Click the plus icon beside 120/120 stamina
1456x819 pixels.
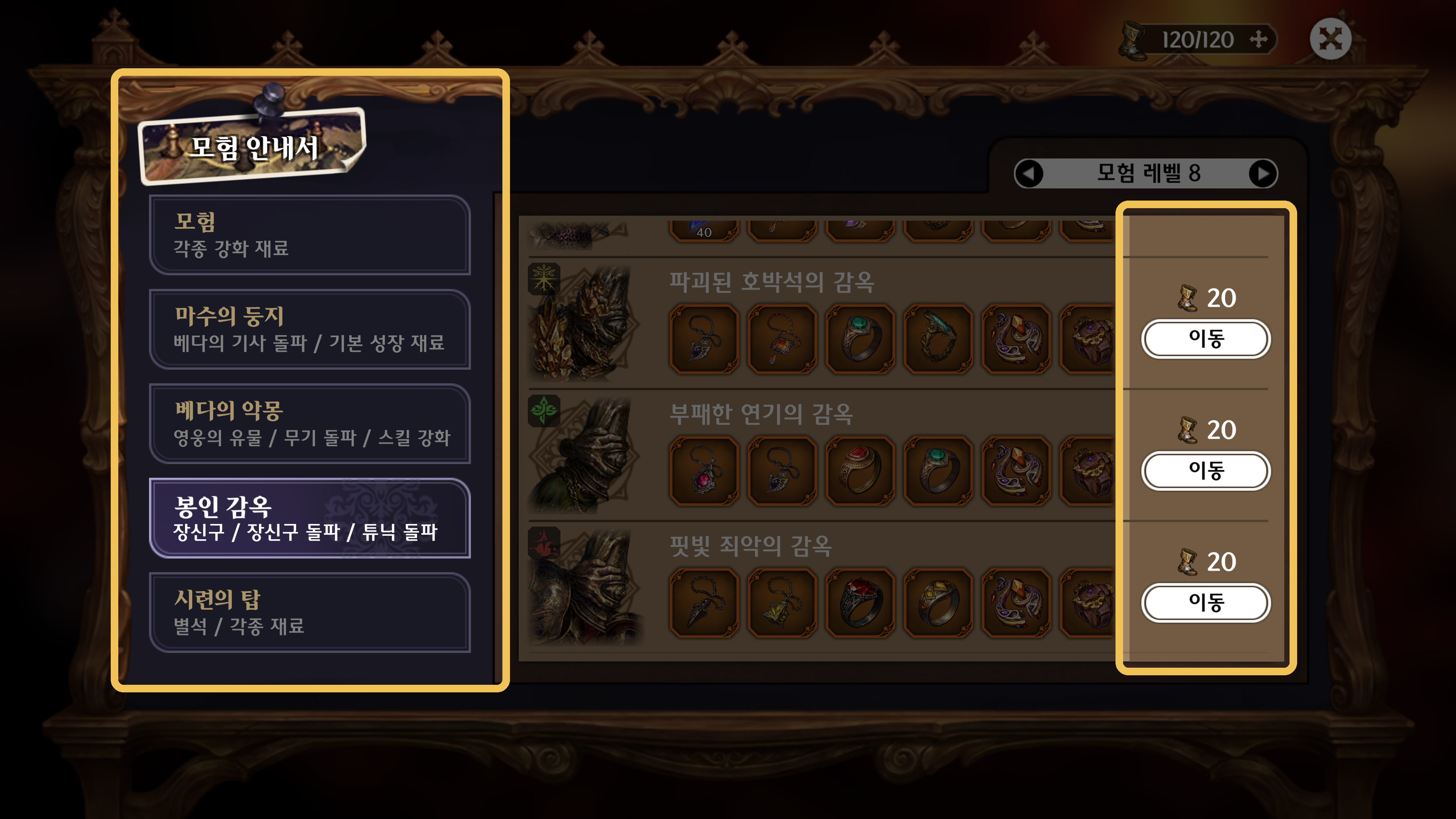(1259, 39)
